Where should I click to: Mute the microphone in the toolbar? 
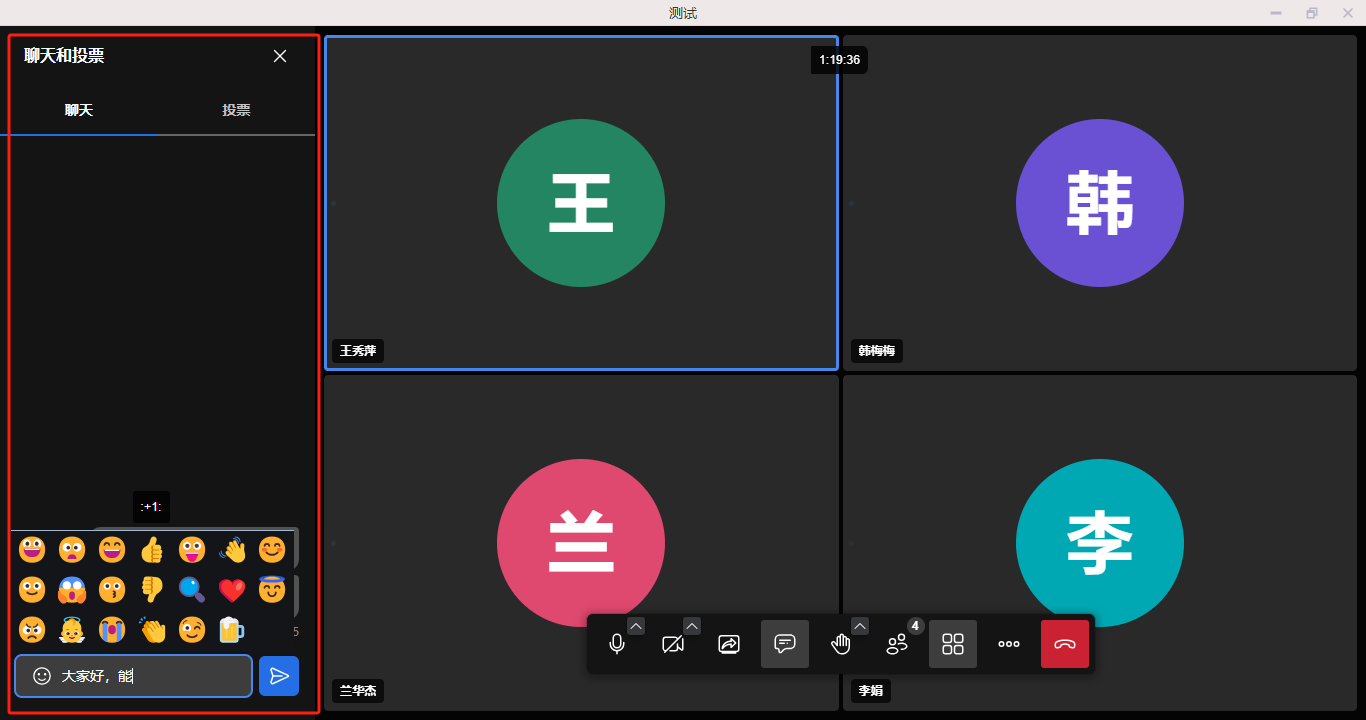[617, 644]
